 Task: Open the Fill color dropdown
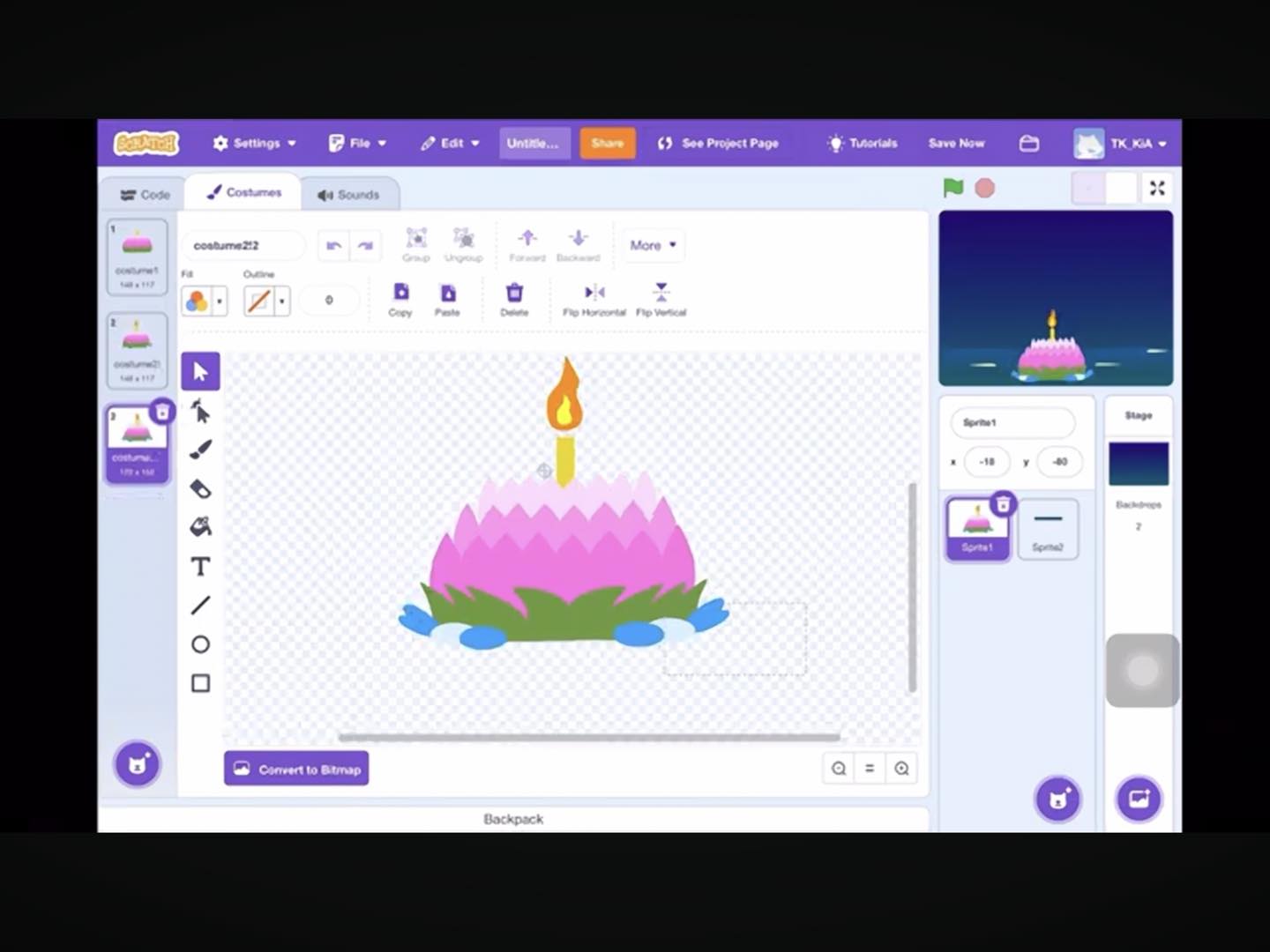pos(204,301)
